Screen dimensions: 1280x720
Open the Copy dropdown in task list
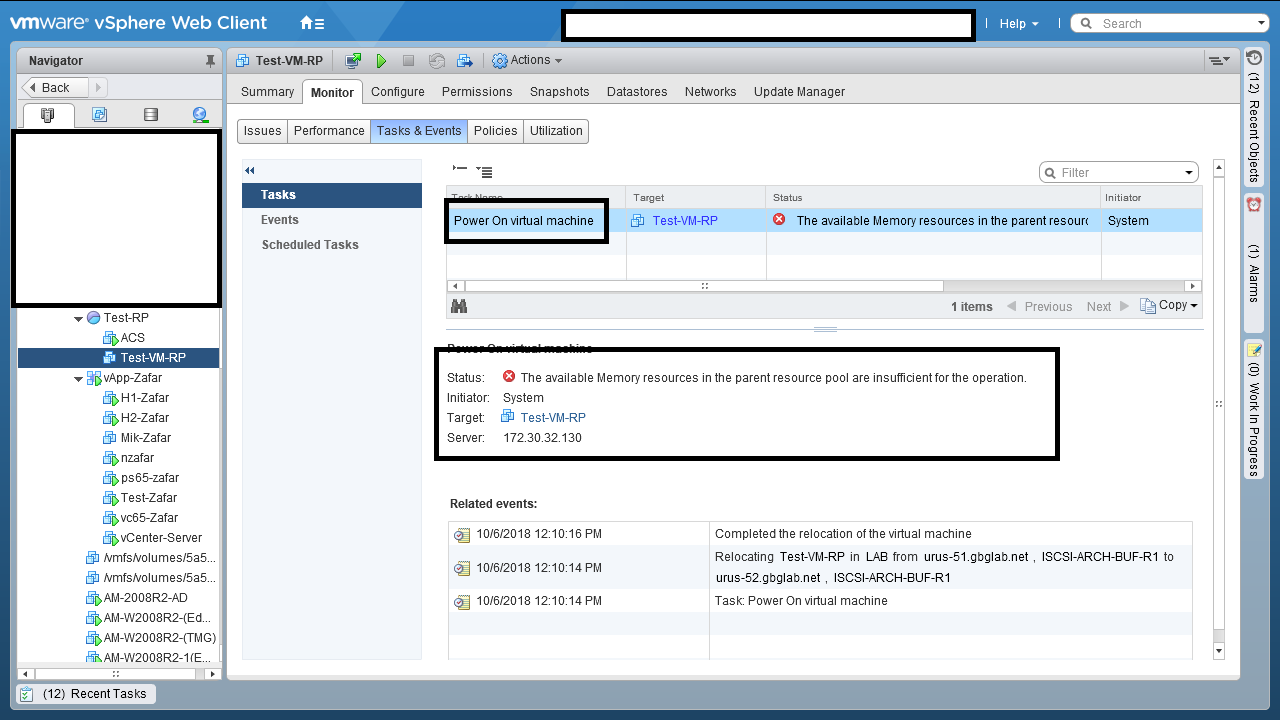point(1169,306)
